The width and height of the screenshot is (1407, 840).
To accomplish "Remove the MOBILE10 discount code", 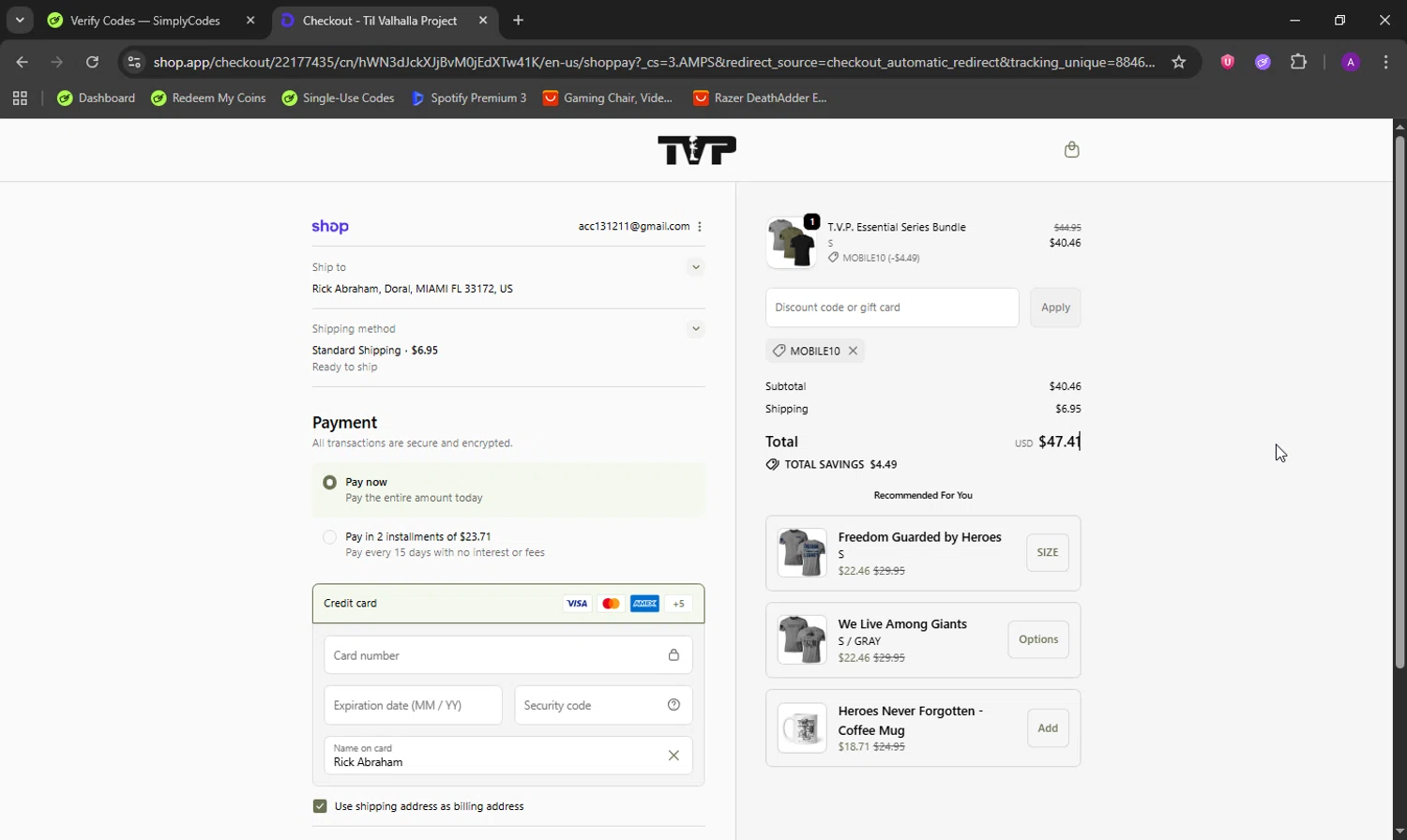I will [x=853, y=351].
